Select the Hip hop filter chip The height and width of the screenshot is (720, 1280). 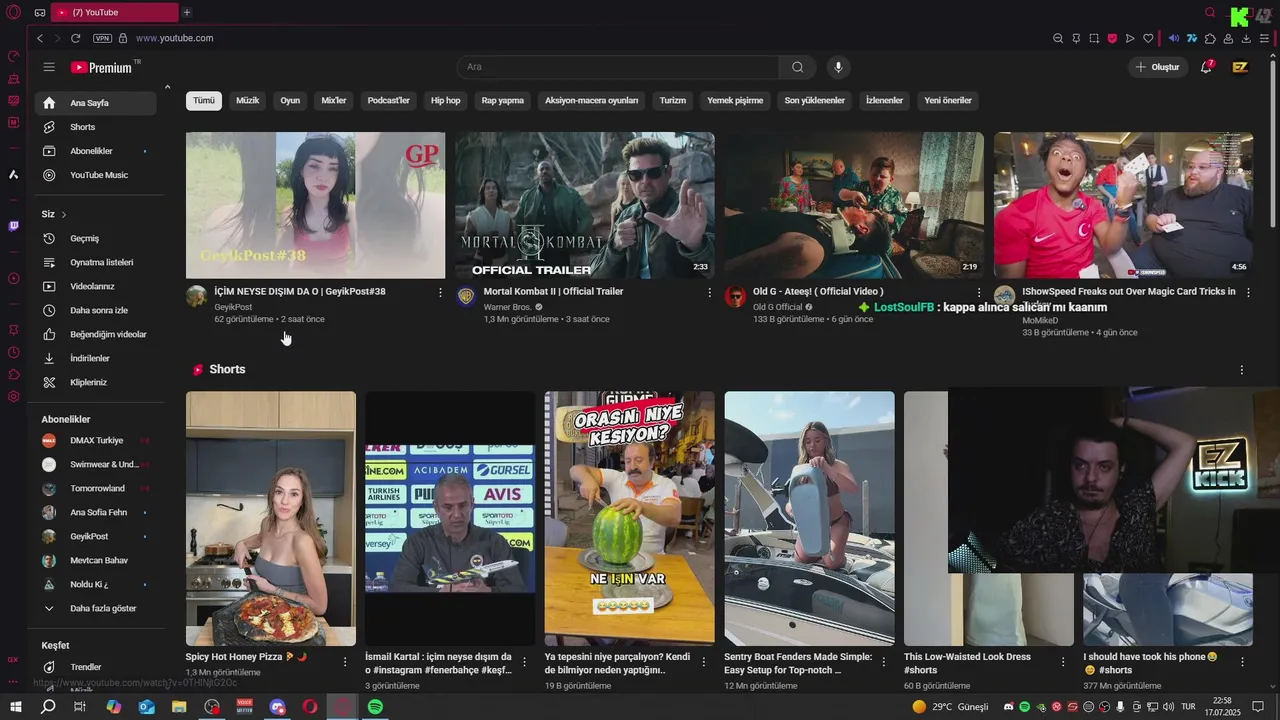pos(445,100)
